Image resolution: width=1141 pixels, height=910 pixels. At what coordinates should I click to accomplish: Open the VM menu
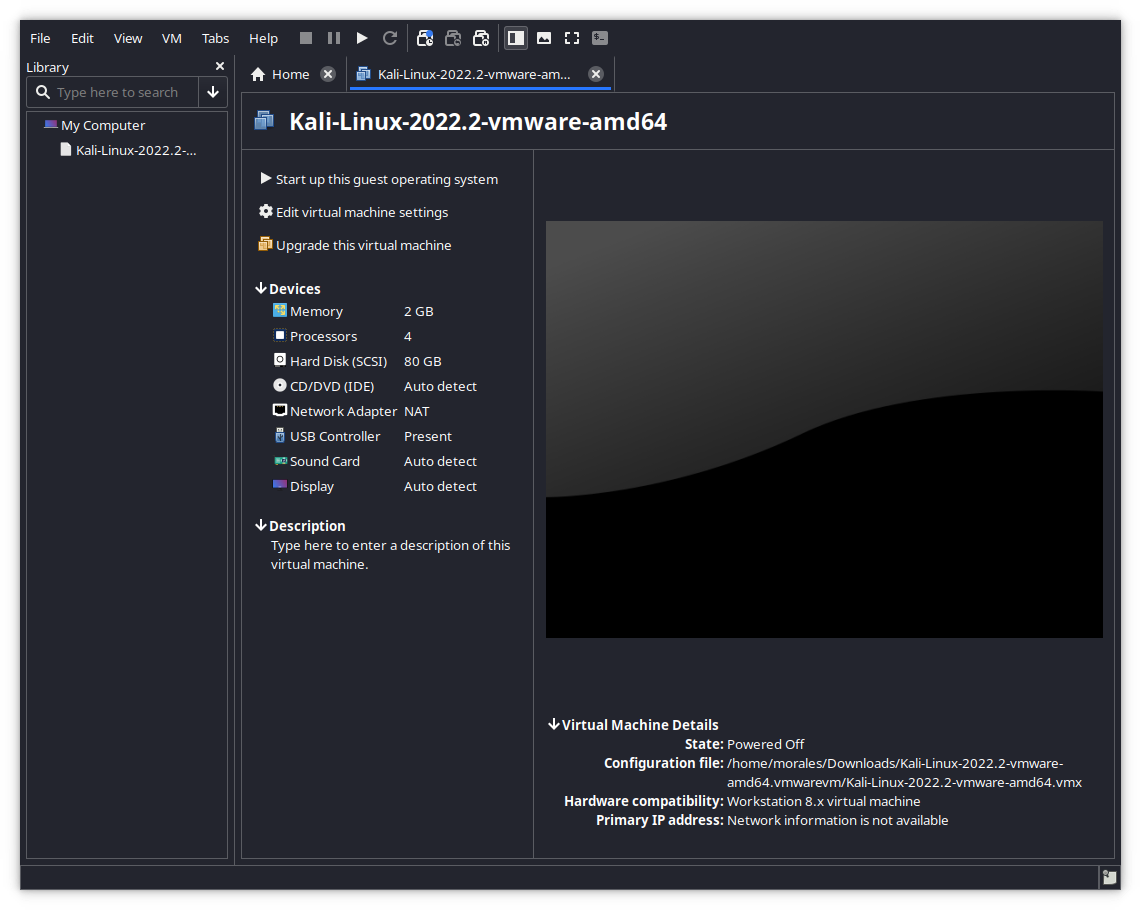(x=172, y=38)
